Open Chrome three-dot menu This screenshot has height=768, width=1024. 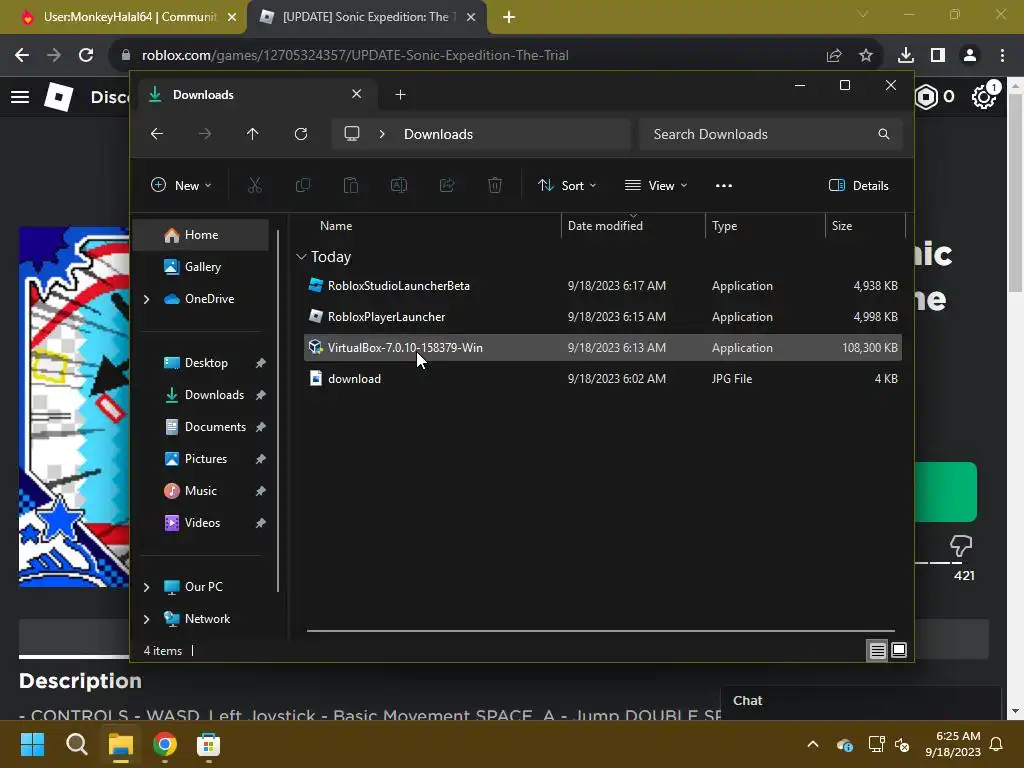coord(1002,56)
